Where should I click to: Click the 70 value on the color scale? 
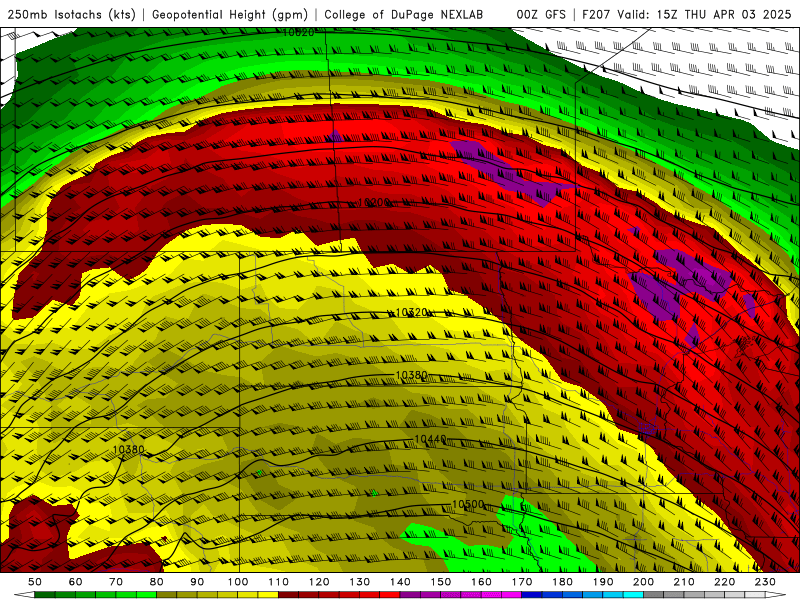[x=116, y=582]
